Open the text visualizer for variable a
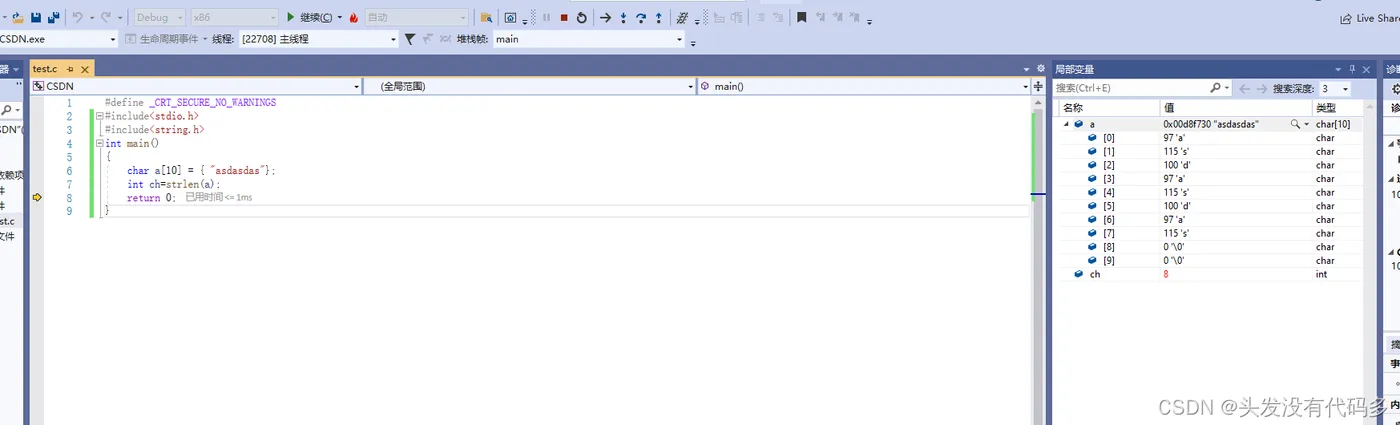This screenshot has width=1400, height=425. click(x=1296, y=124)
